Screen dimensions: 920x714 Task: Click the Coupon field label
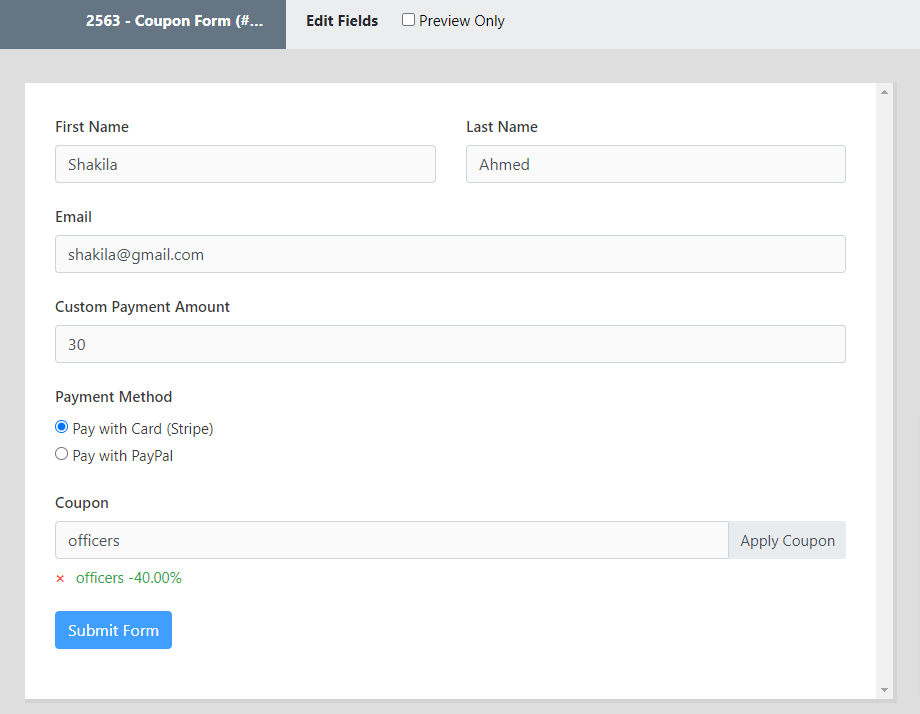[x=82, y=503]
